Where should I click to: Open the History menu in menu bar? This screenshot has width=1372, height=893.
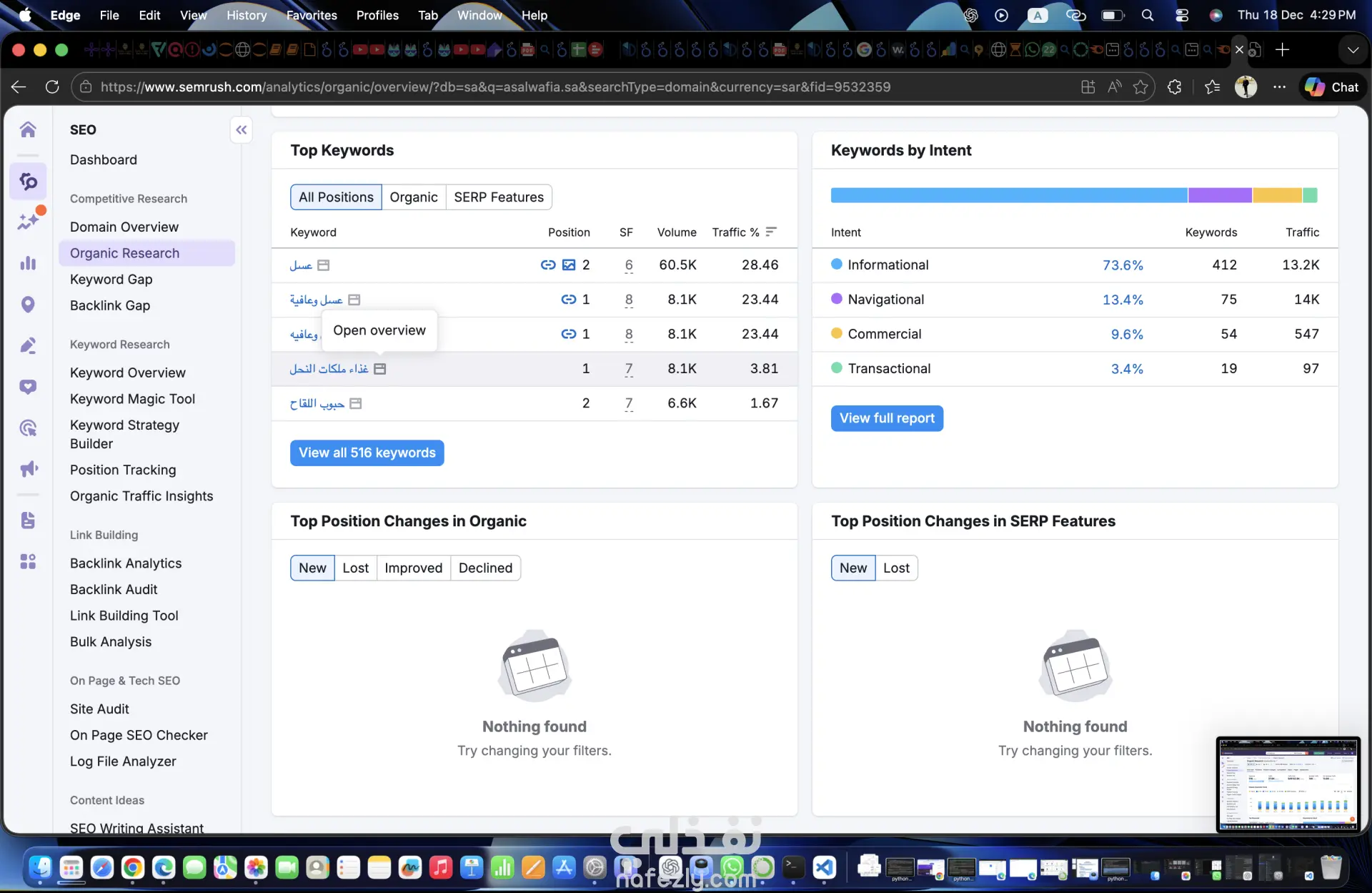click(246, 15)
